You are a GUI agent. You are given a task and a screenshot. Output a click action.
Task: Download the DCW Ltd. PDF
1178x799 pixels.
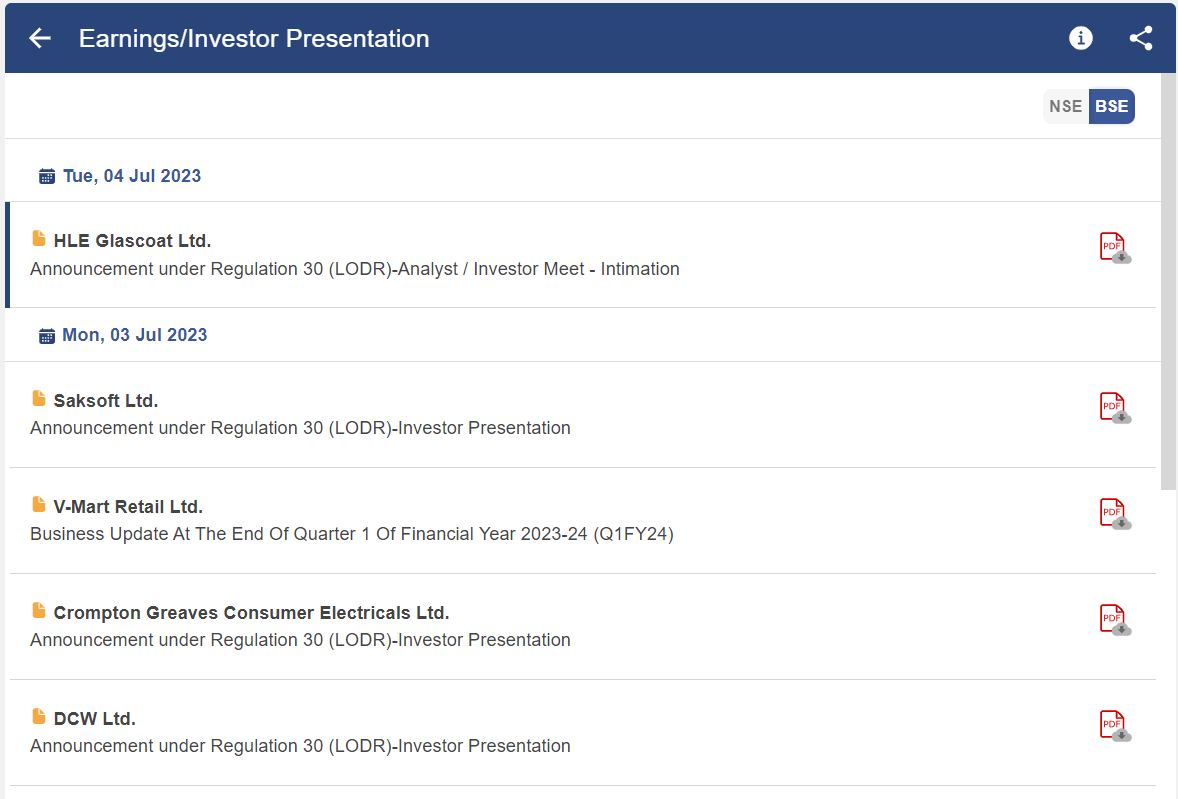[1115, 726]
